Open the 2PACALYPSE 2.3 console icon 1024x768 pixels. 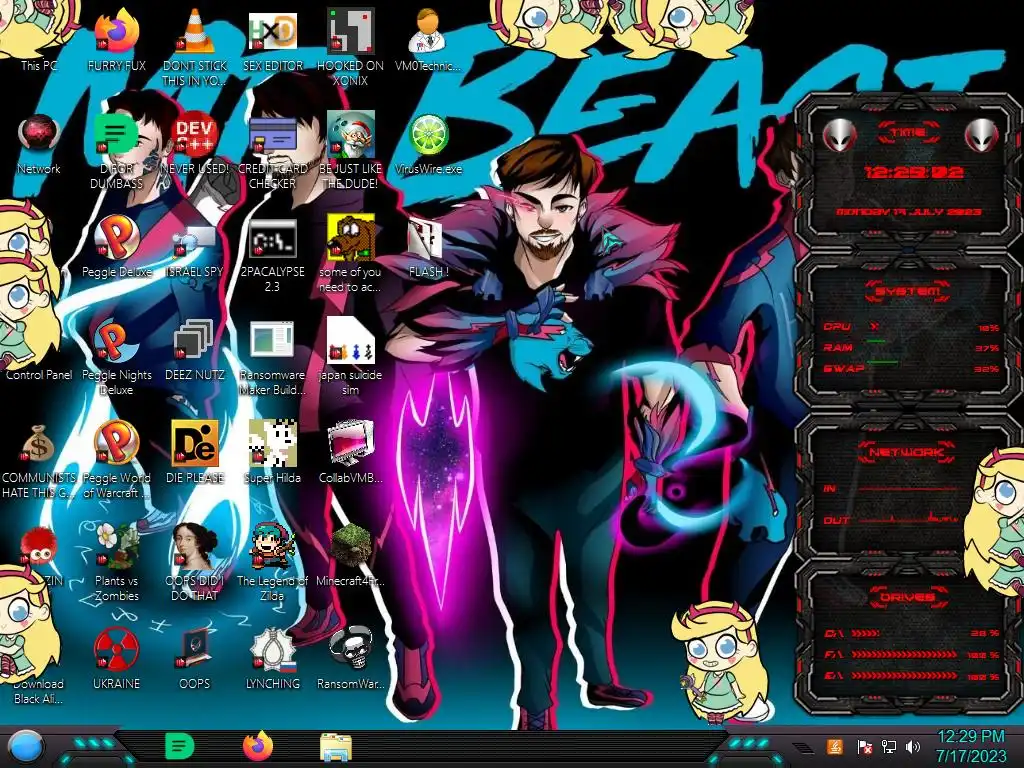[x=273, y=255]
